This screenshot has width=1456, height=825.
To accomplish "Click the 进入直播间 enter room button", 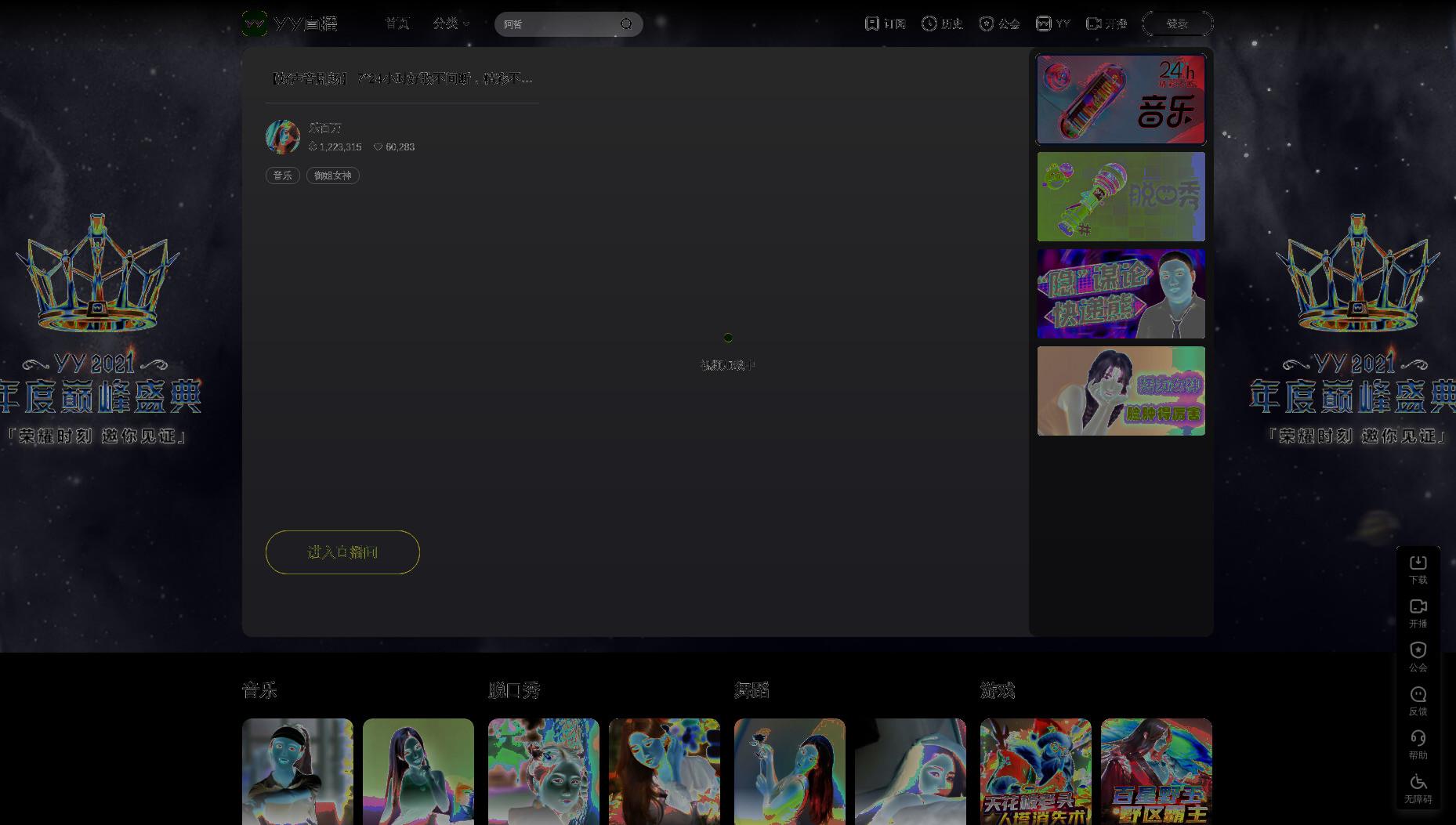I will [x=342, y=552].
